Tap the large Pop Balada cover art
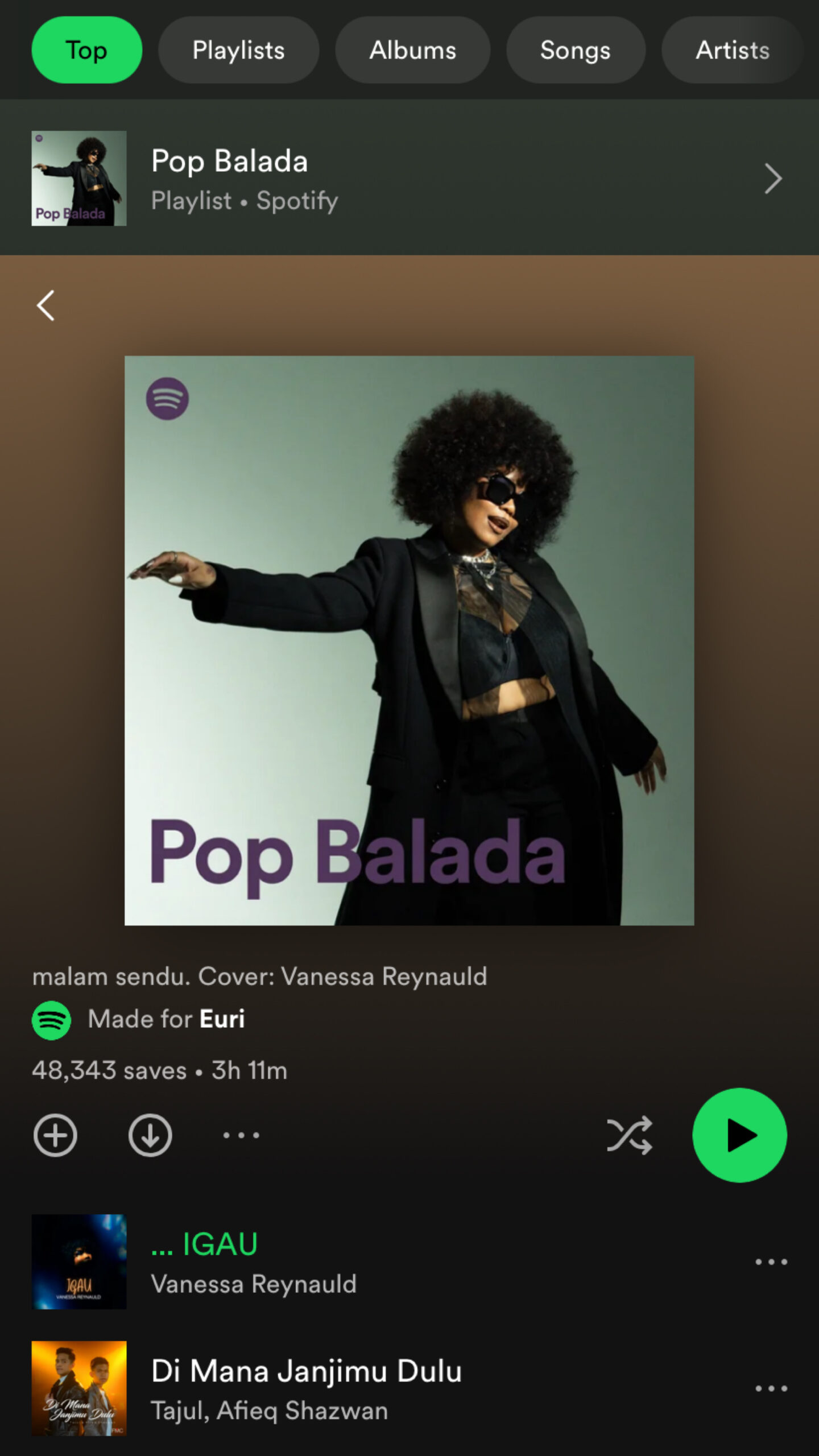 pos(409,640)
